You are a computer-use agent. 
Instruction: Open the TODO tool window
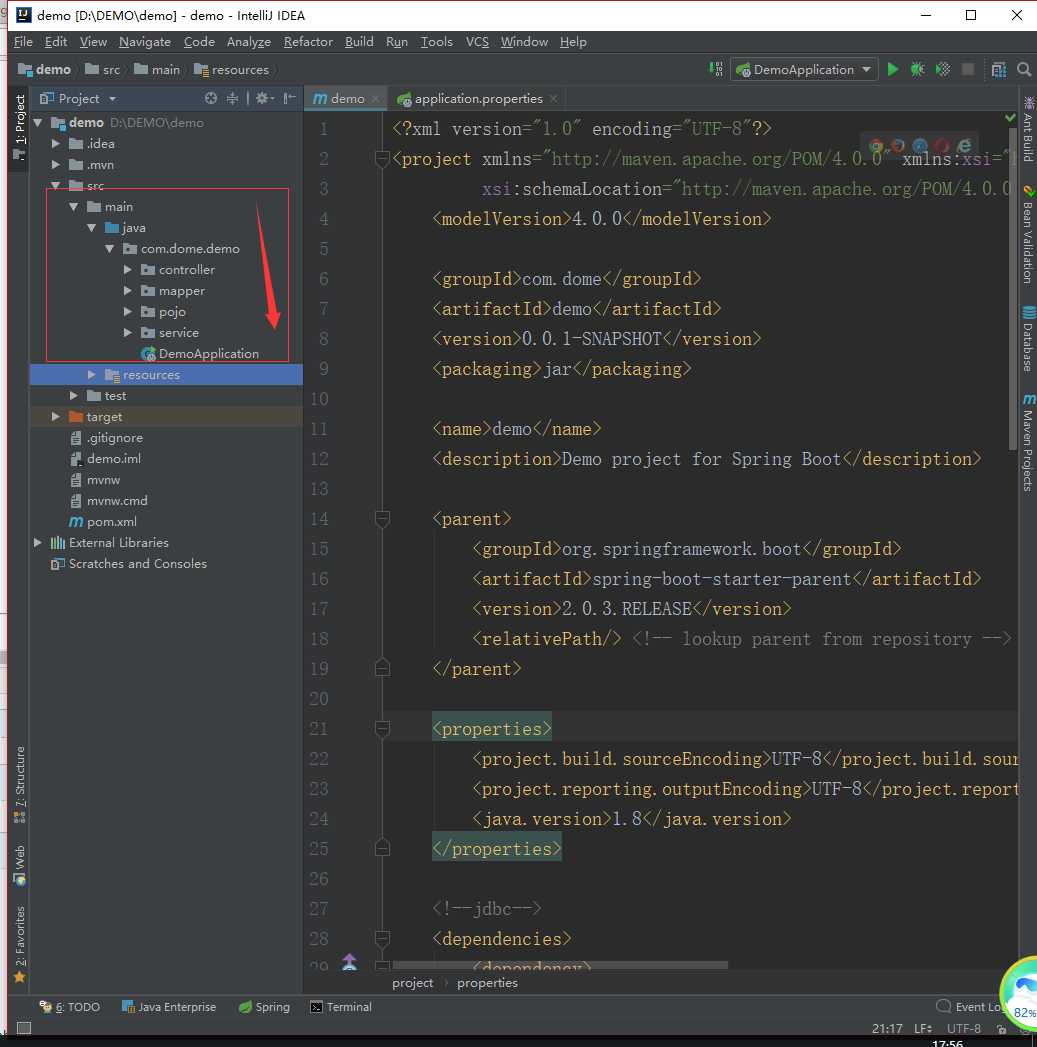pos(70,1007)
